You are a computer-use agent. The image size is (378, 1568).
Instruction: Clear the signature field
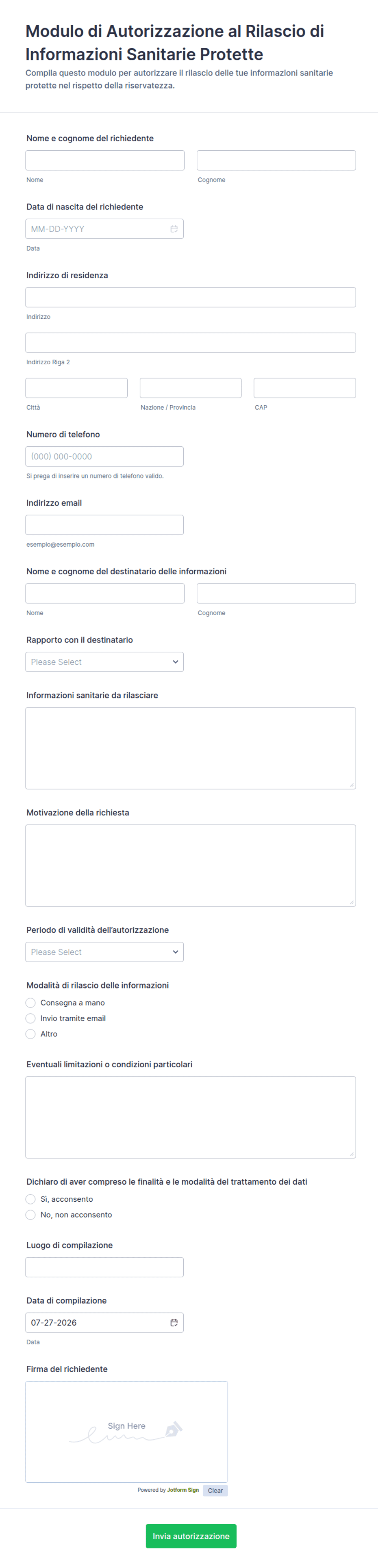[x=215, y=1491]
